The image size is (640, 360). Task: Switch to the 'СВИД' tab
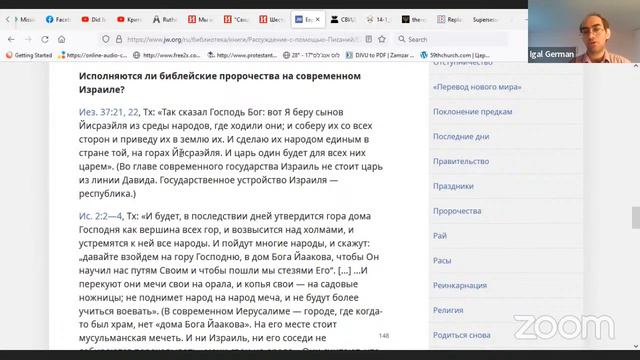click(343, 19)
